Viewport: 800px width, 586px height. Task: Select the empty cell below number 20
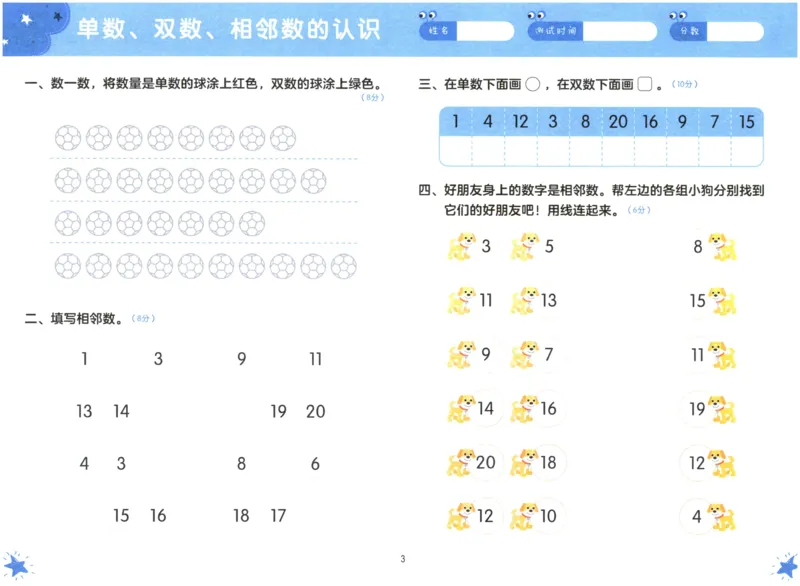pos(620,147)
